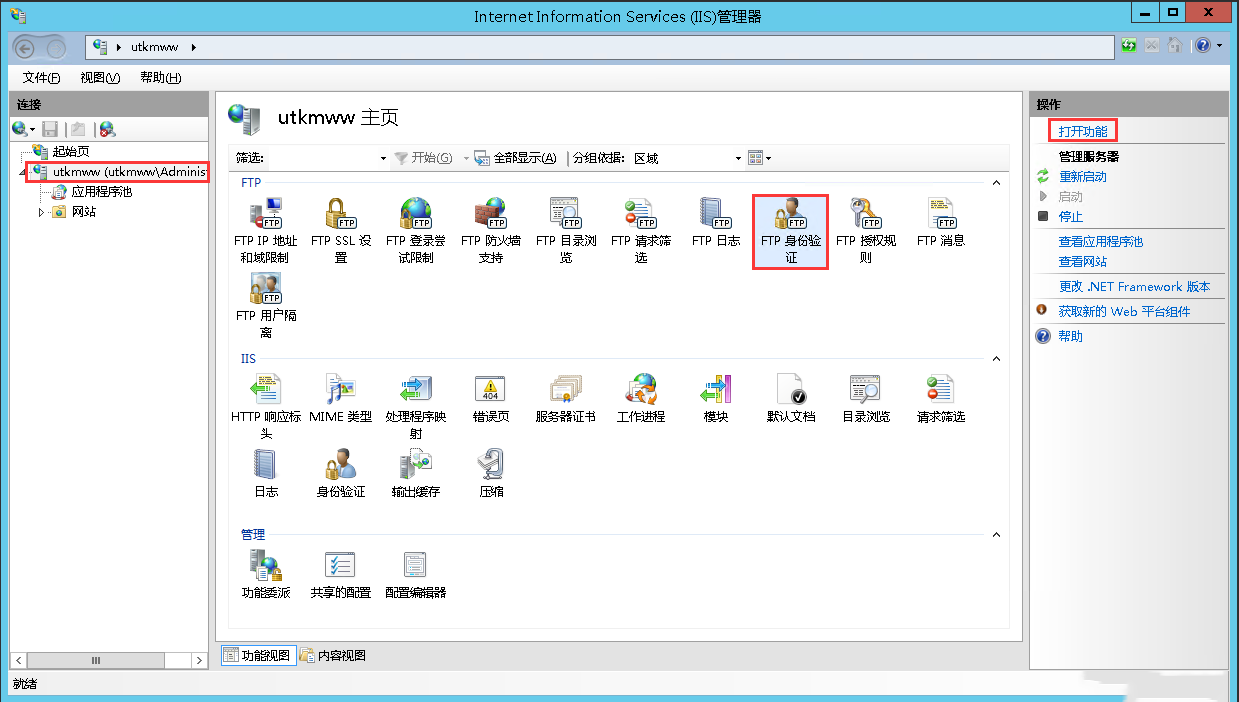Open FTP 授权规则 icon
1239x702 pixels.
tap(866, 230)
